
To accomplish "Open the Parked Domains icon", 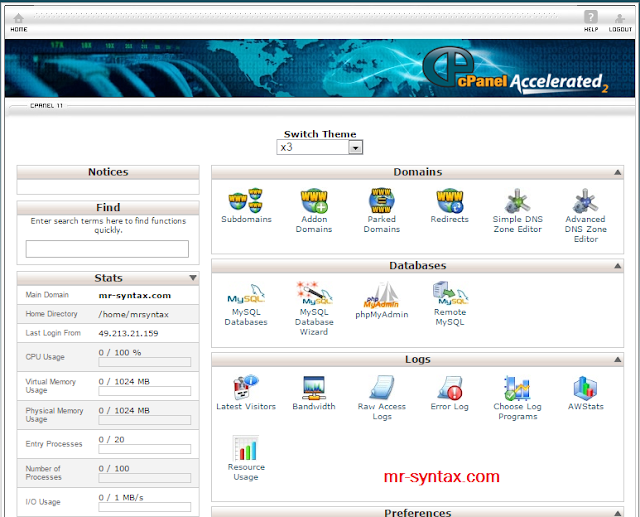I will point(382,200).
